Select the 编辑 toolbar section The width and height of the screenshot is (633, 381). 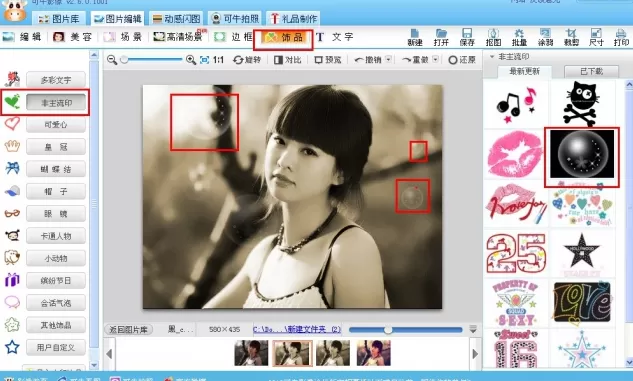22,37
